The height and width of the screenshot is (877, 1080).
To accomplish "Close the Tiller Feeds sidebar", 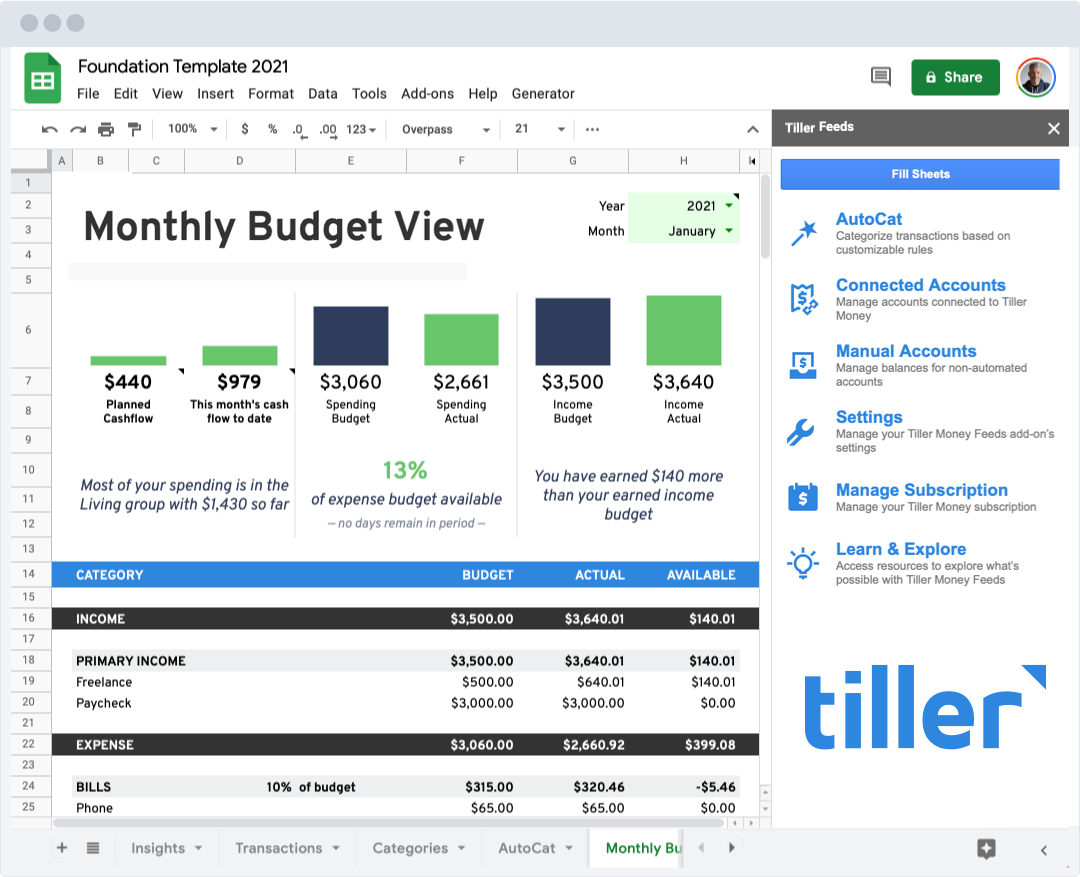I will (1053, 128).
